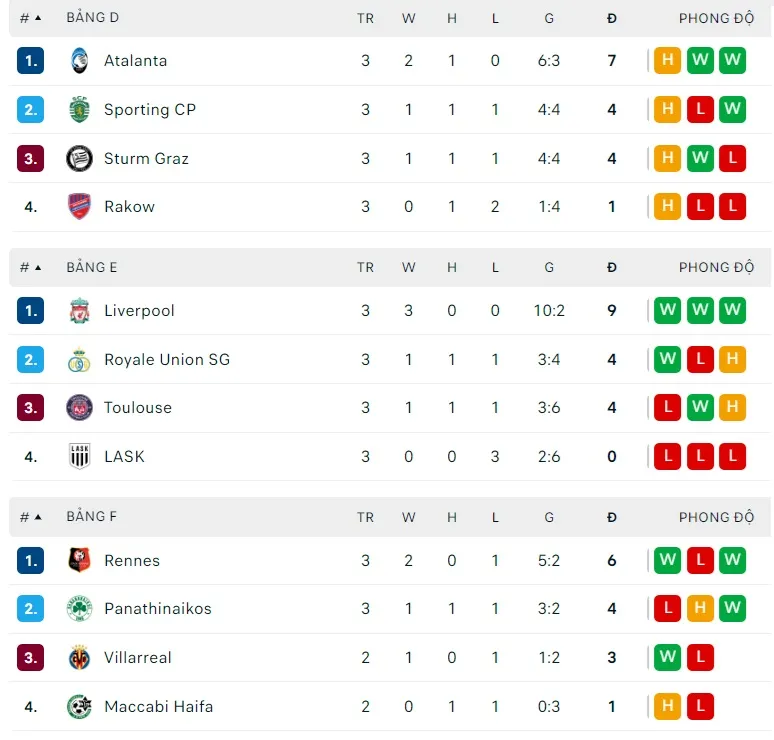The width and height of the screenshot is (774, 740).
Task: Click the Atalanta club crest icon
Action: click(x=79, y=61)
